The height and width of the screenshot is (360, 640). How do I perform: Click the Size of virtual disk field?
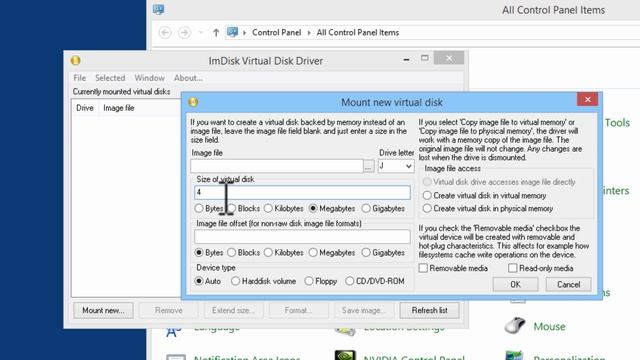pyautogui.click(x=302, y=192)
